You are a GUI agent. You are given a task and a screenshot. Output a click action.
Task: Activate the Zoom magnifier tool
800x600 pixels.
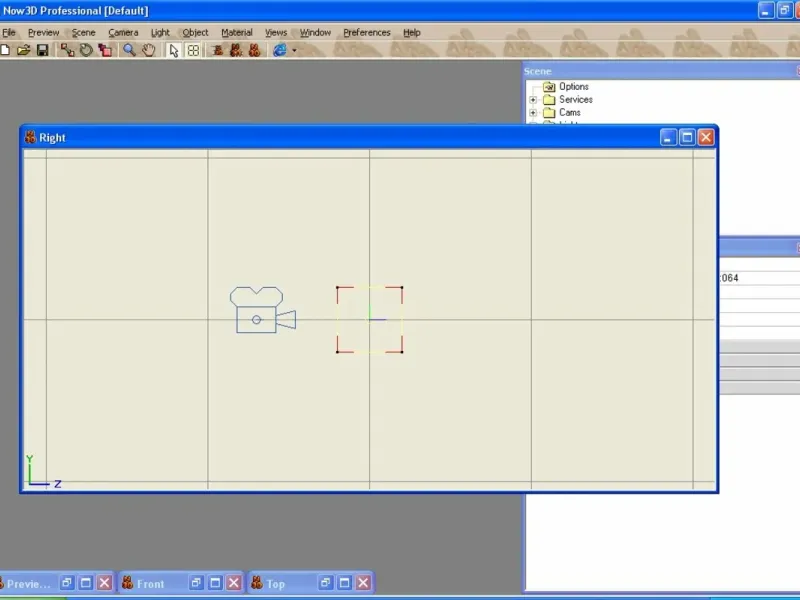click(129, 50)
